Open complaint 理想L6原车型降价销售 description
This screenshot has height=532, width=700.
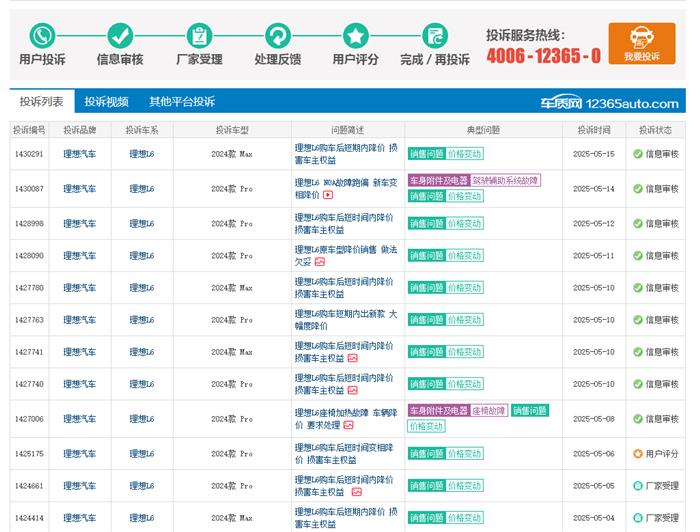(x=346, y=256)
